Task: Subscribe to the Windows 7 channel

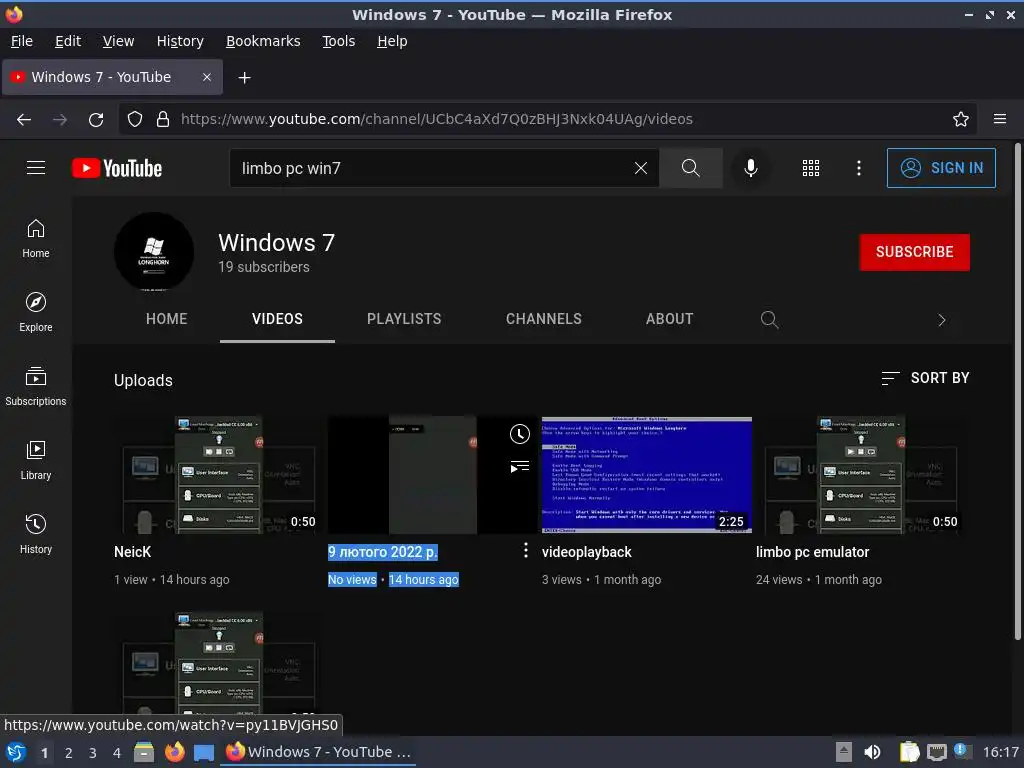Action: 914,252
